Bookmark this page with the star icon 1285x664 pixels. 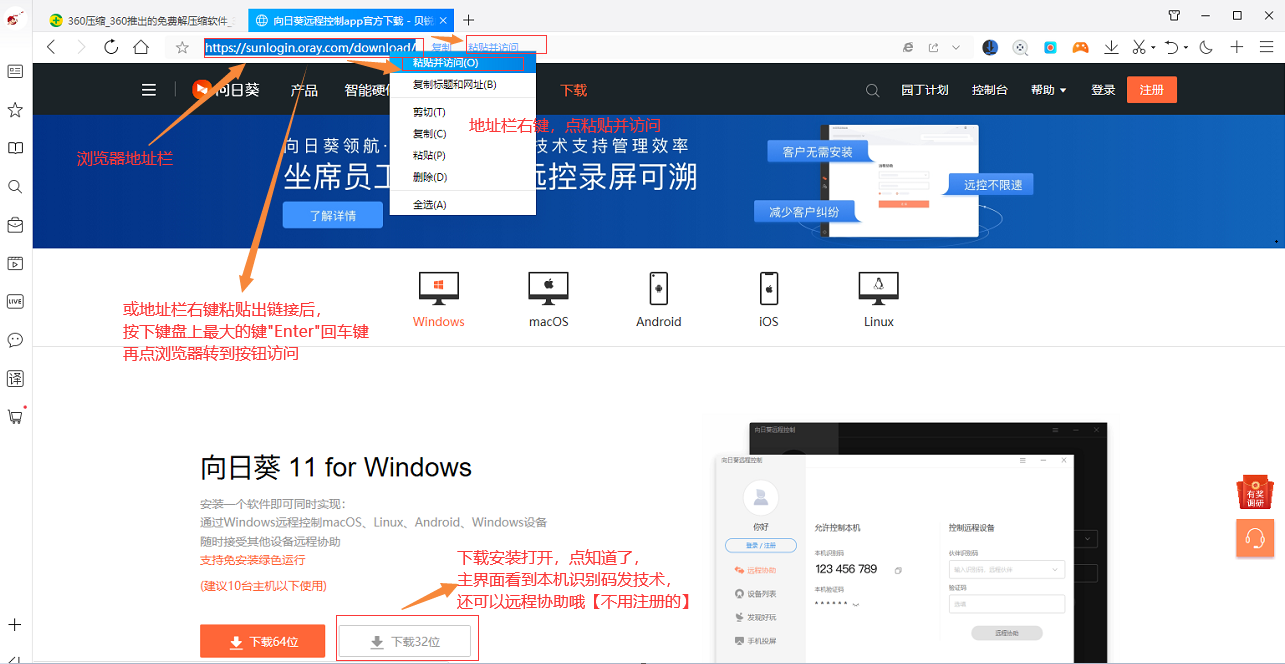click(x=182, y=47)
